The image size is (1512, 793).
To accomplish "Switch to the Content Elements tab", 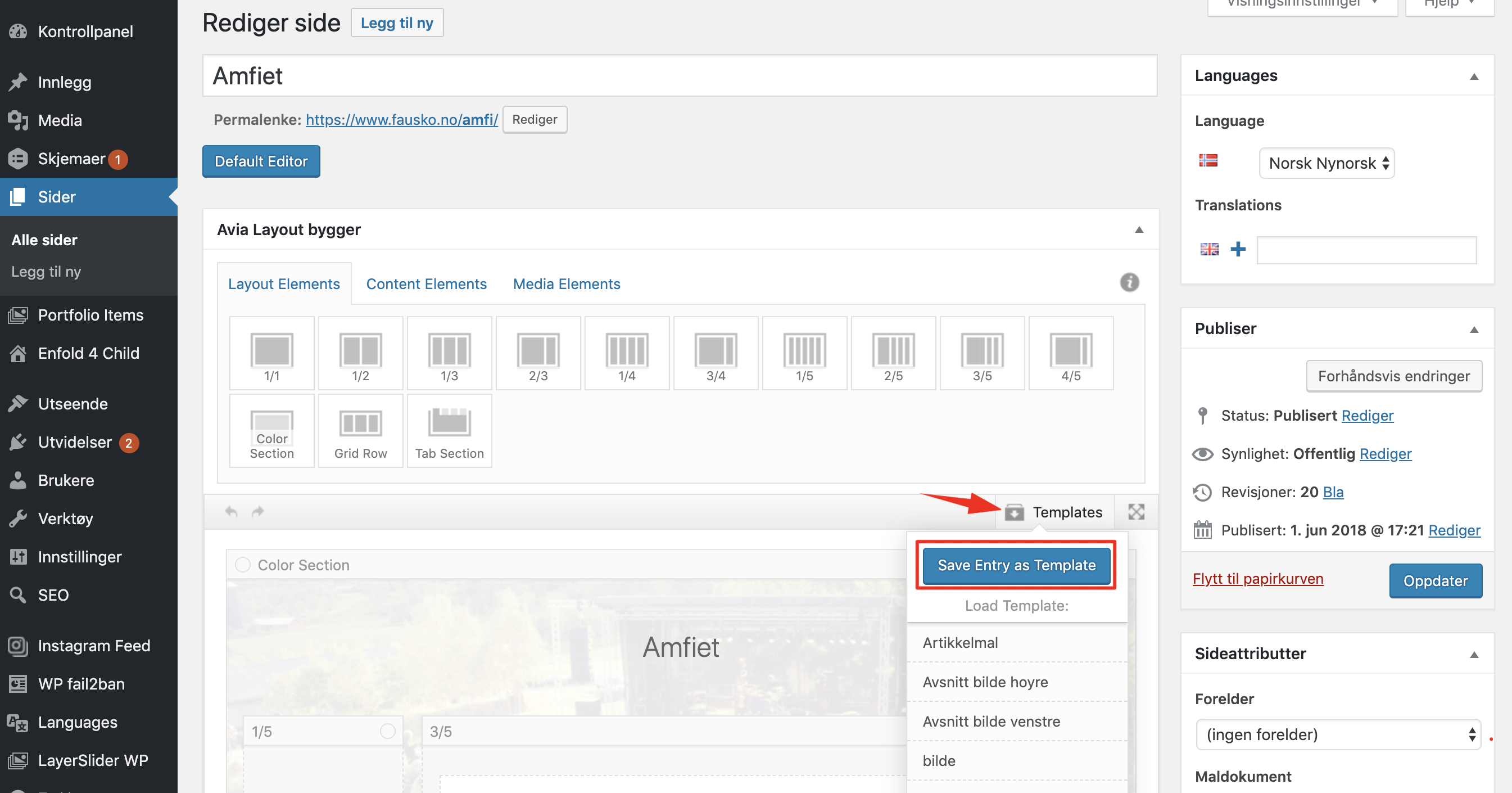I will click(x=426, y=283).
